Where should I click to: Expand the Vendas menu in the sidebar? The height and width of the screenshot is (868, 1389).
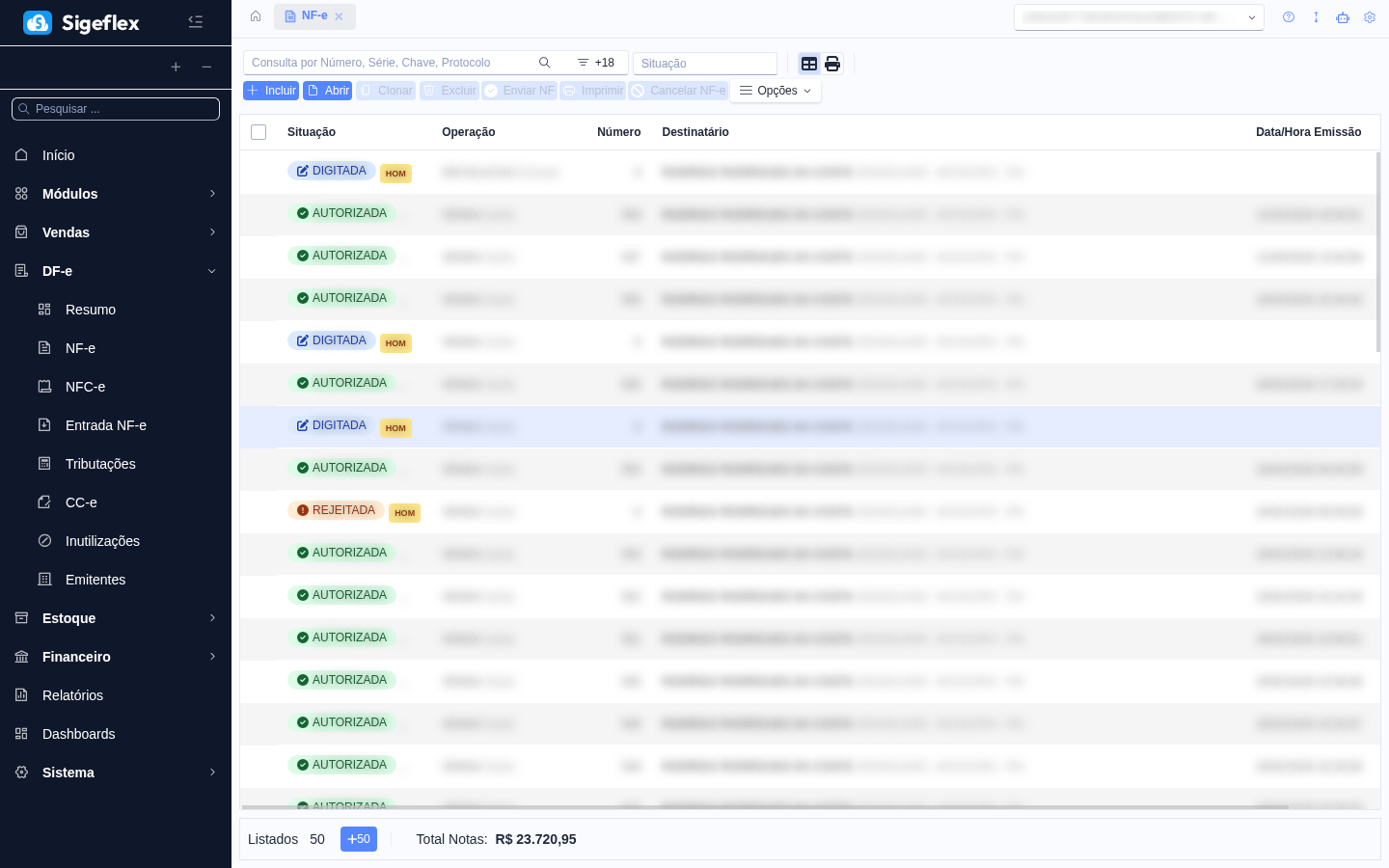coord(116,232)
